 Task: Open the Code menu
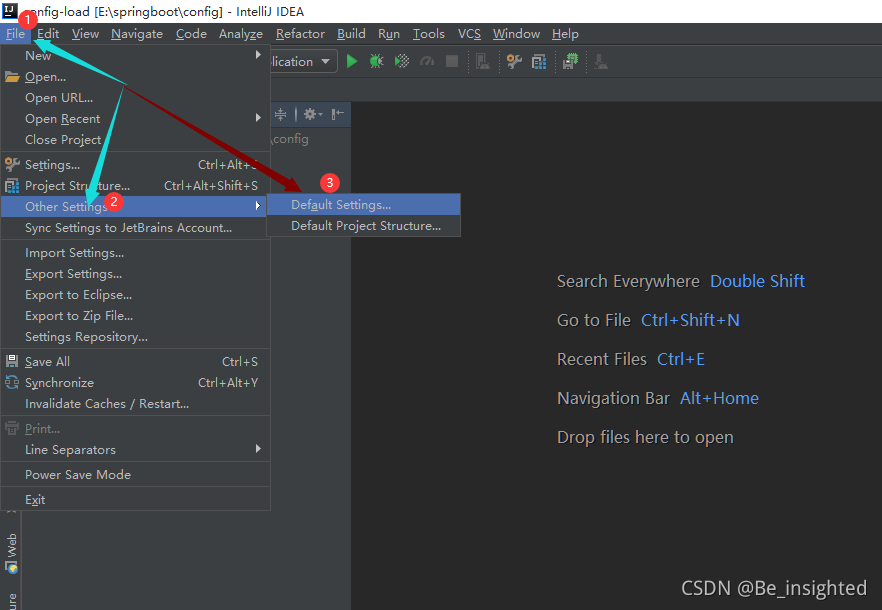(191, 34)
